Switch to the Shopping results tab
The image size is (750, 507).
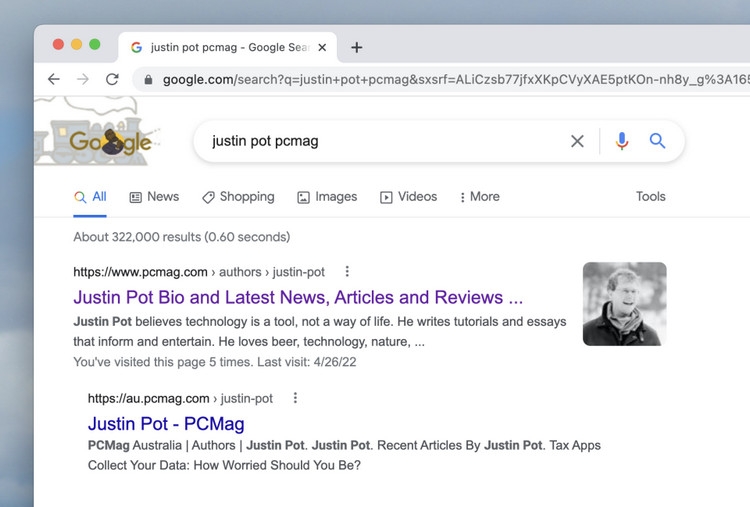coord(238,197)
